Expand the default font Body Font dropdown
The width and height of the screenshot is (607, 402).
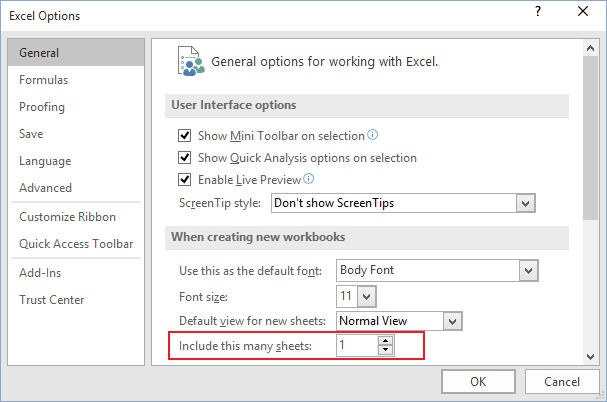point(528,270)
